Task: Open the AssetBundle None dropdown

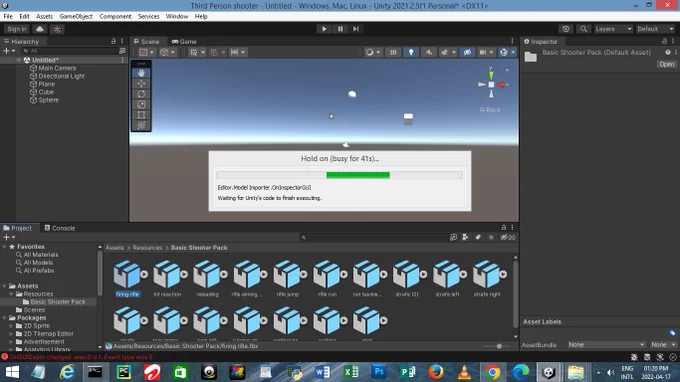Action: [x=606, y=345]
